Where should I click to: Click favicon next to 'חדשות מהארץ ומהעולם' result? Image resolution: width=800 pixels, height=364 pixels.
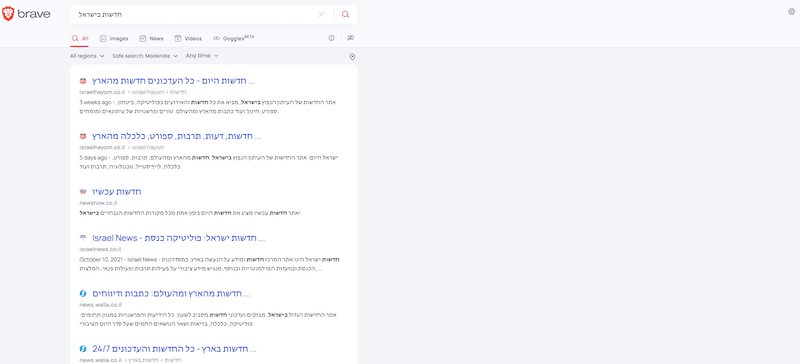click(83, 294)
